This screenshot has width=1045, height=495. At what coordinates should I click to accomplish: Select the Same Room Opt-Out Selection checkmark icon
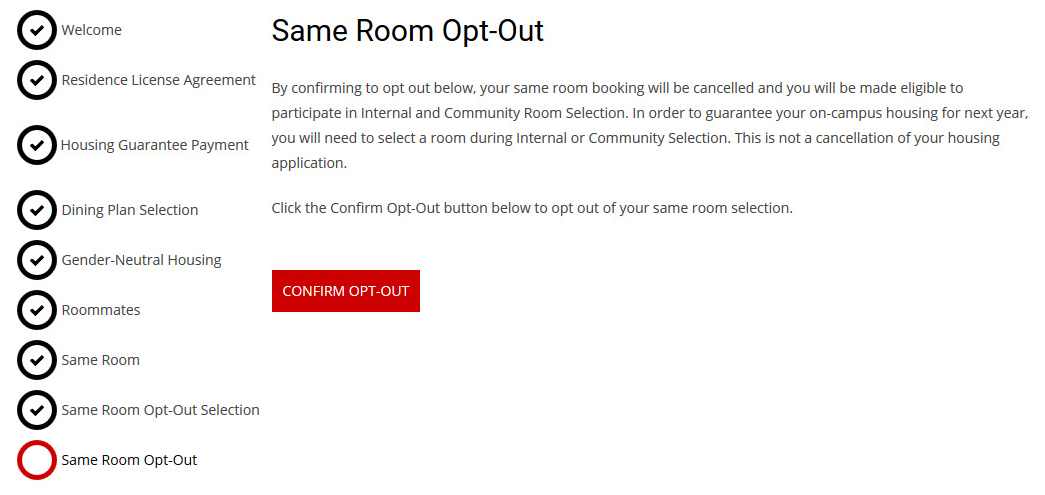click(37, 410)
